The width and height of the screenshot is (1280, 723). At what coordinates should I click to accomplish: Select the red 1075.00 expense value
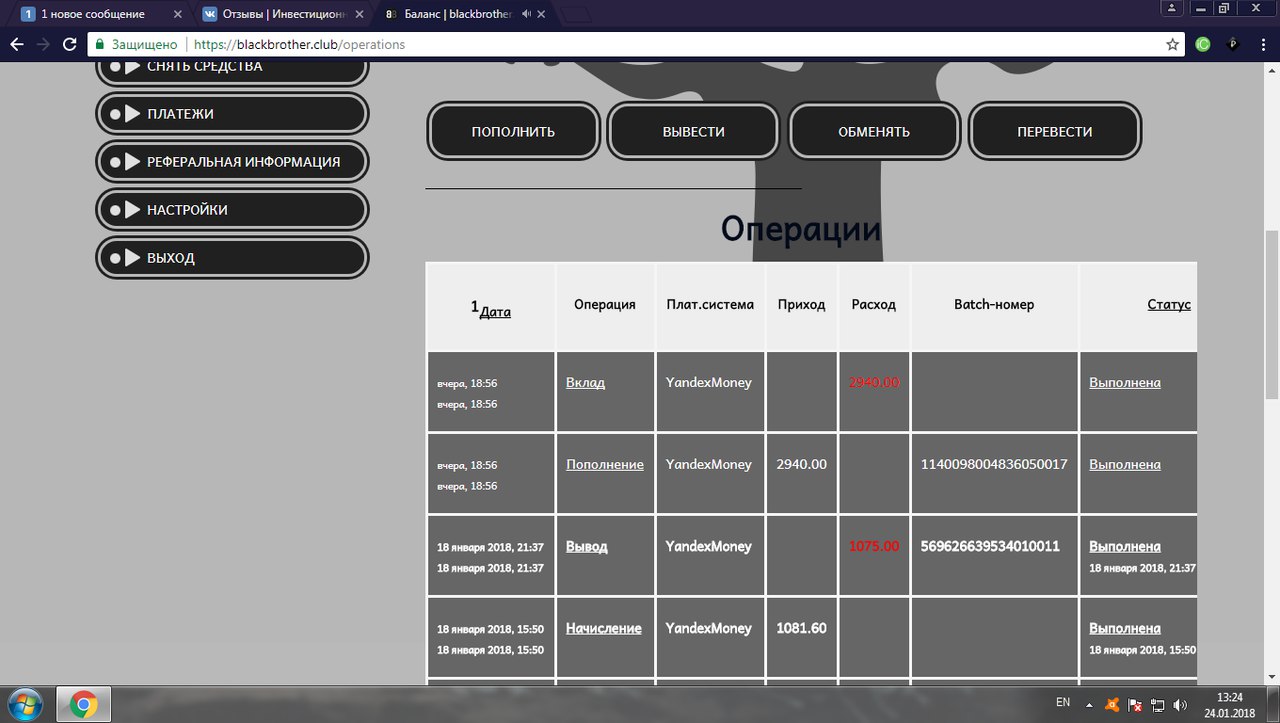874,546
